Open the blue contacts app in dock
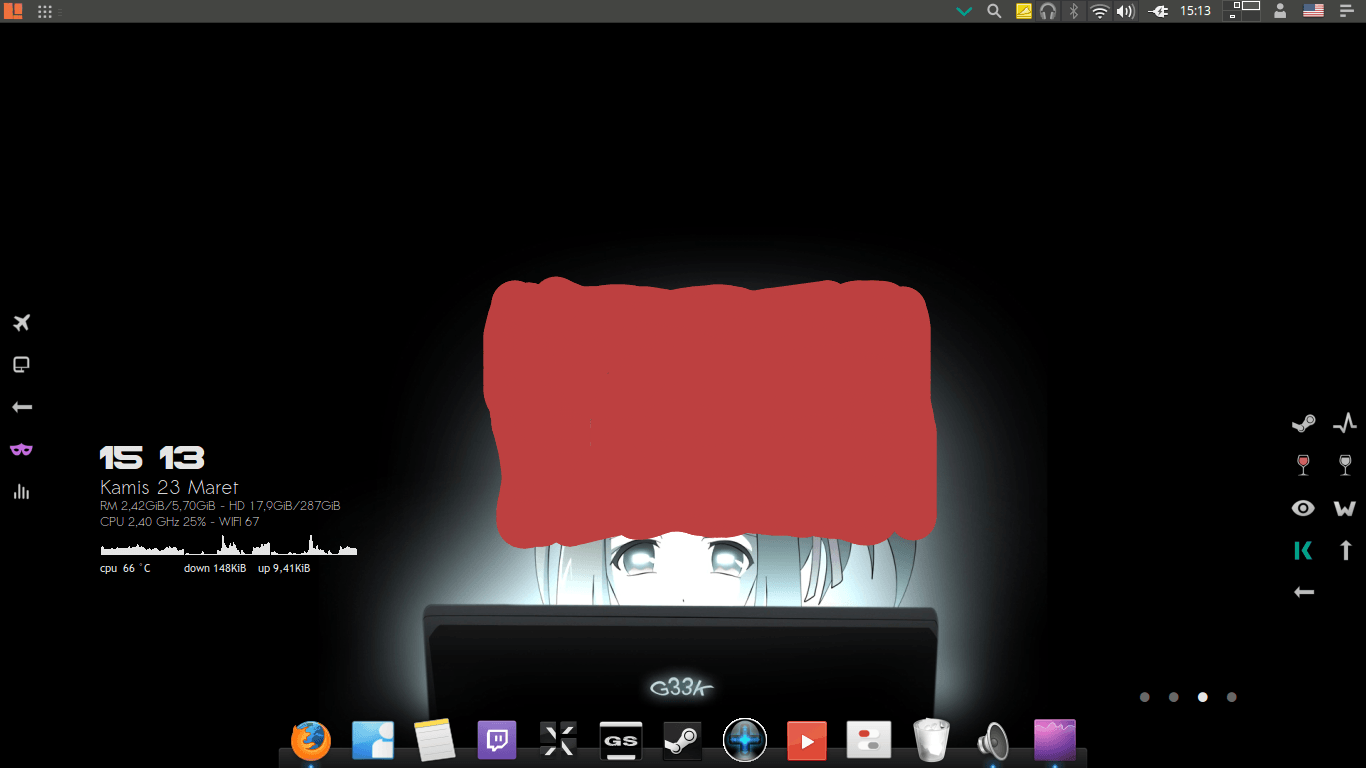Image resolution: width=1366 pixels, height=768 pixels. click(373, 741)
